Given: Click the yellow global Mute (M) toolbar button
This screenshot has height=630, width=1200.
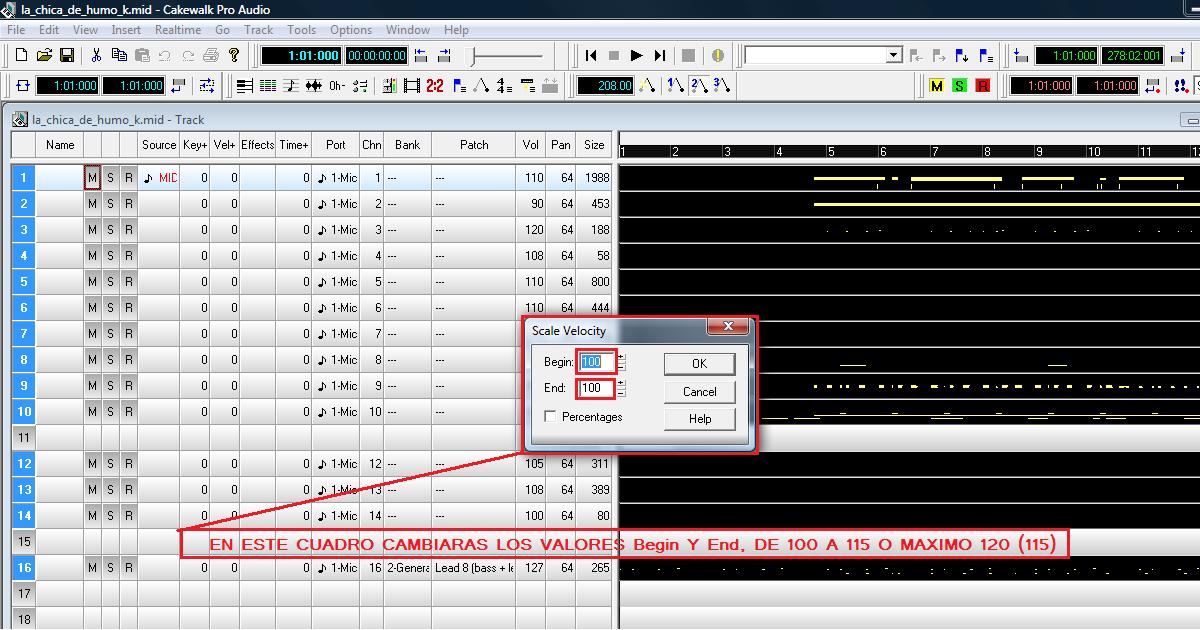Looking at the screenshot, I should pyautogui.click(x=936, y=86).
